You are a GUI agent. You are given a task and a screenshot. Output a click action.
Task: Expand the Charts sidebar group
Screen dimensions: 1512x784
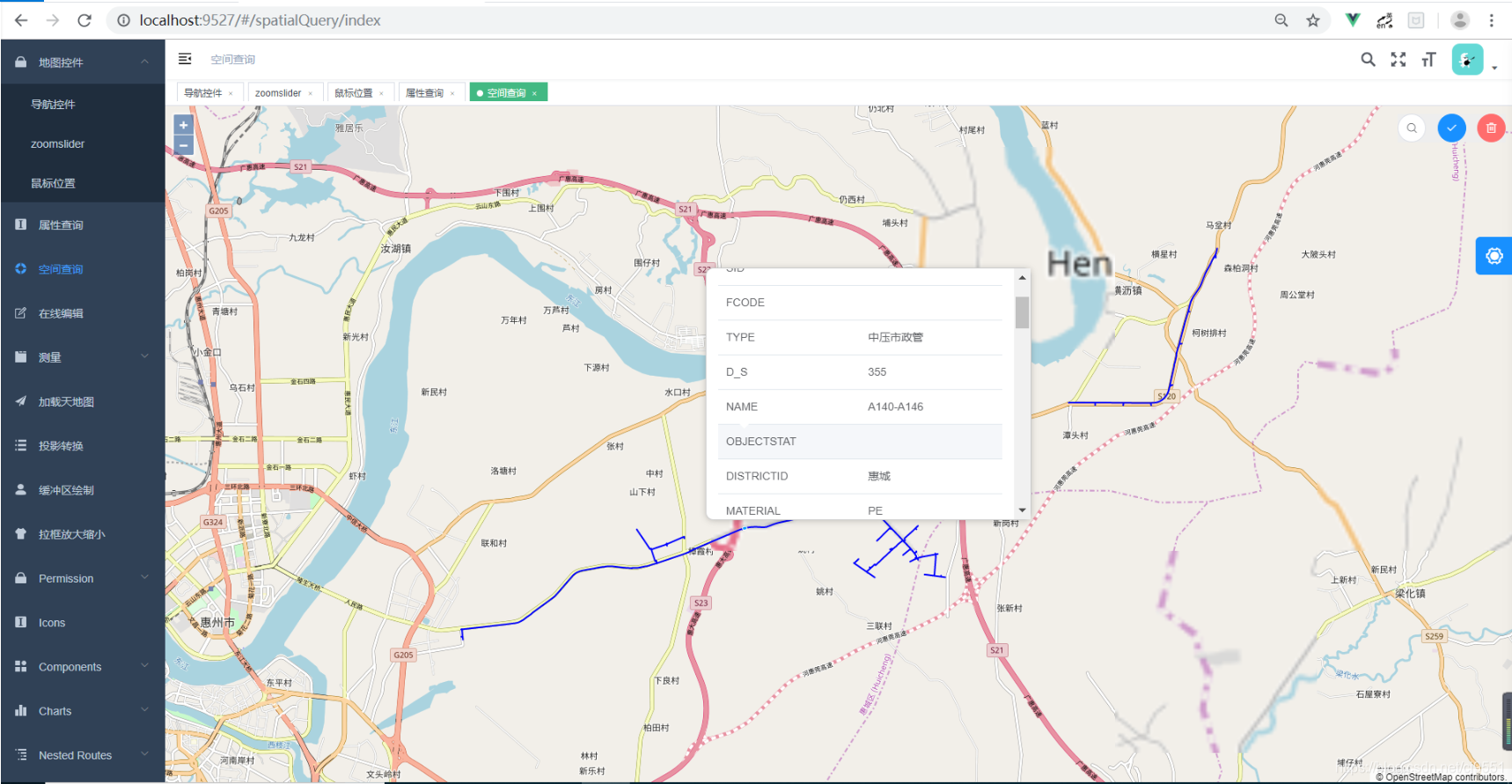coord(83,710)
